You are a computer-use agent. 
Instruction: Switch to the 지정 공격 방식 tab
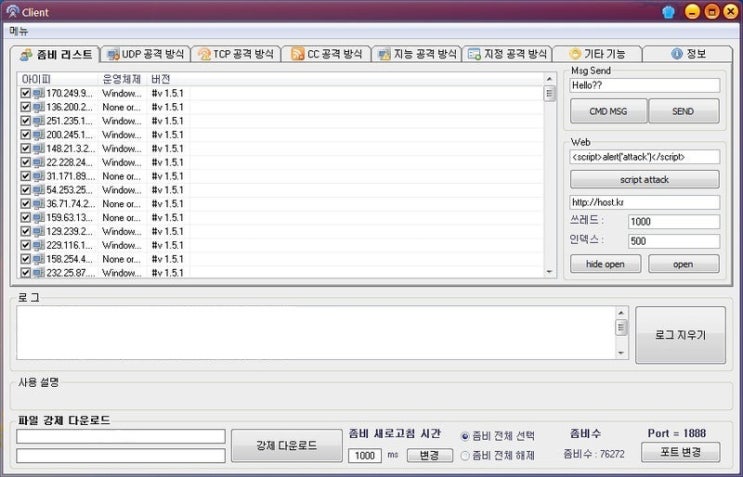[x=507, y=54]
